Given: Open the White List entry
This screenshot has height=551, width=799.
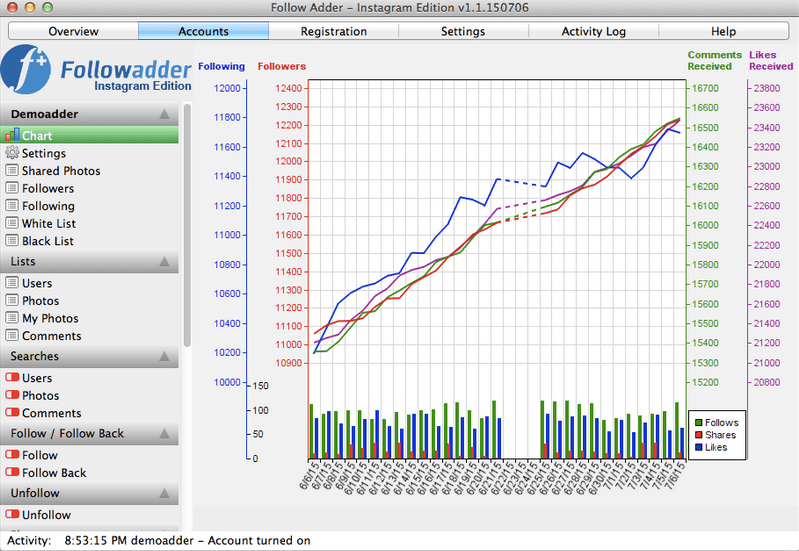Looking at the screenshot, I should (89, 223).
